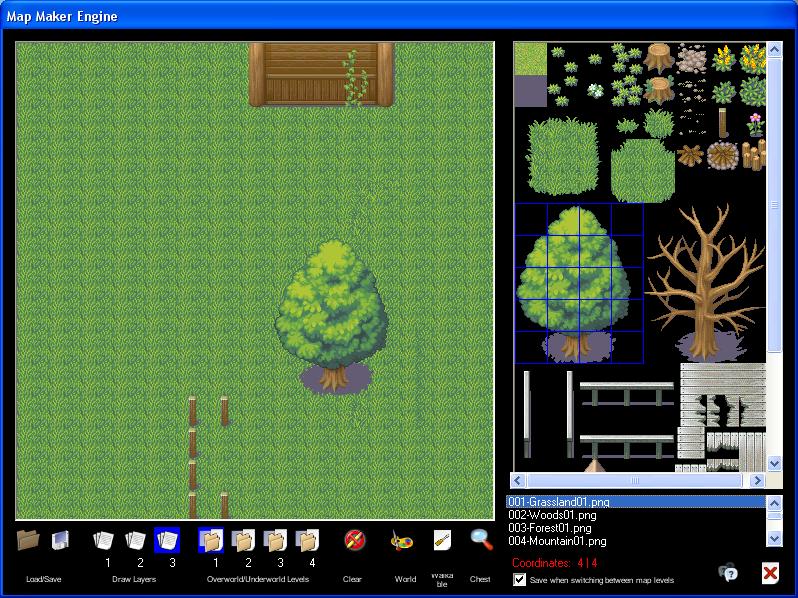Screen dimensions: 798x598
Task: Pick the large square bush tile
Action: pos(562,157)
